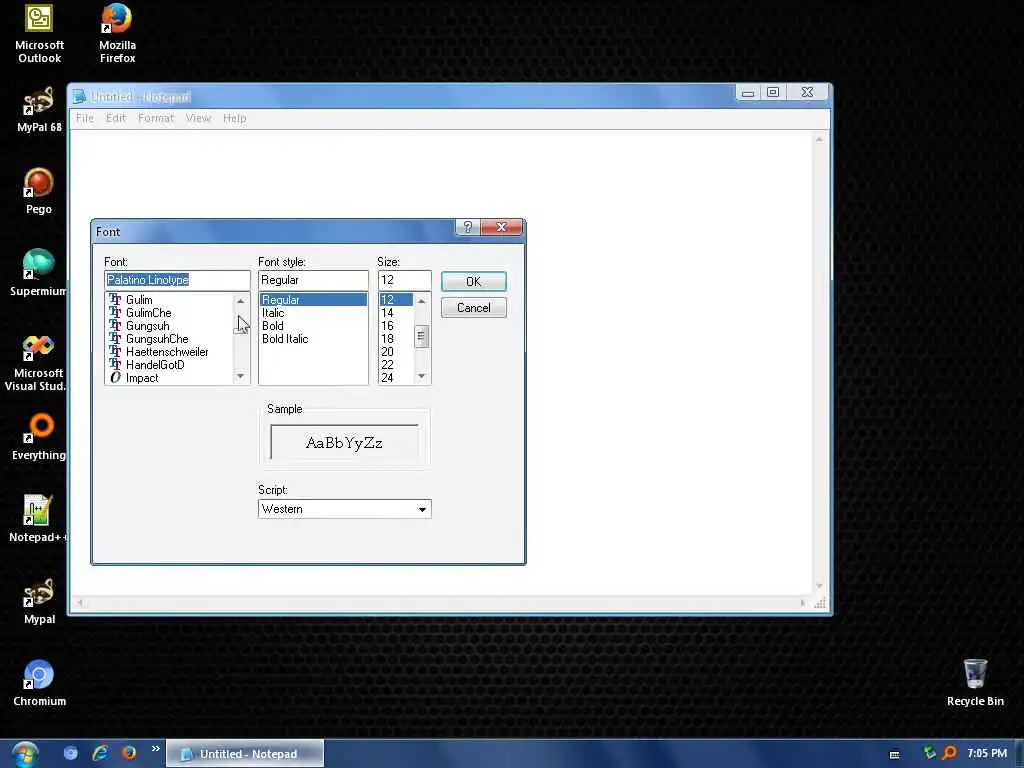1024x768 pixels.
Task: Select size 22 in list
Action: coord(396,365)
